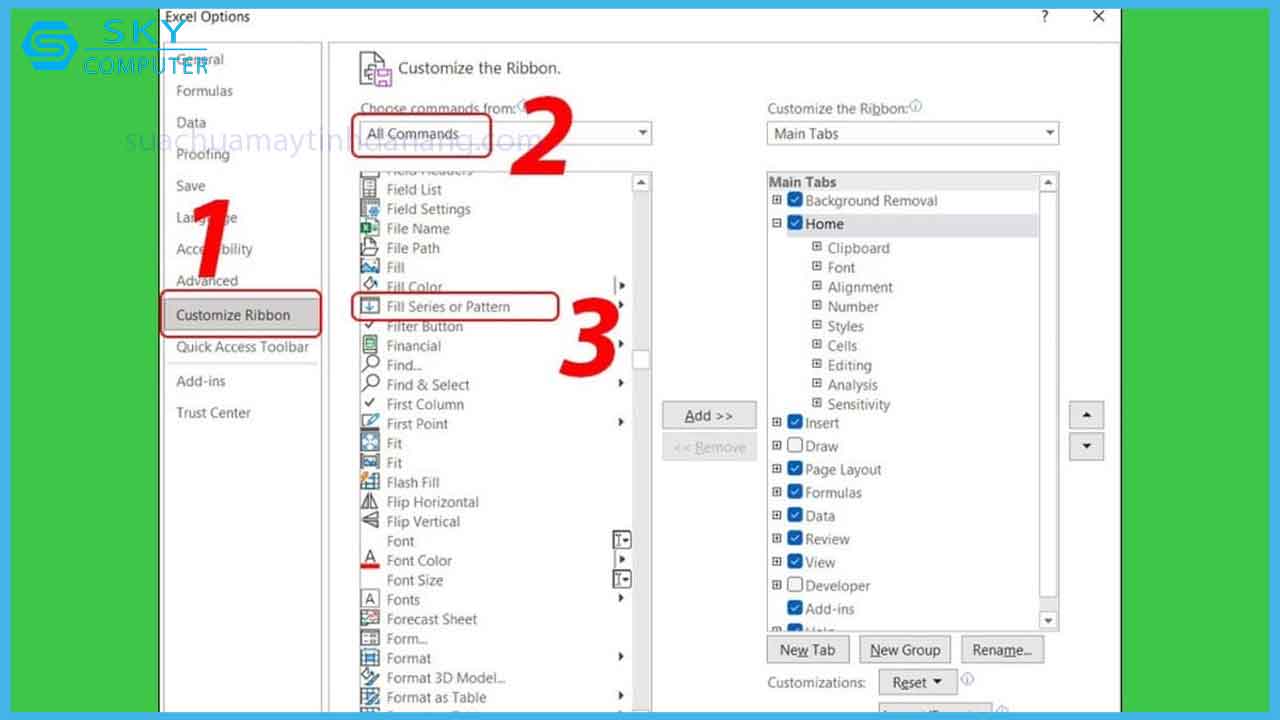Uncheck the Page Layout tab checkbox

tap(795, 468)
